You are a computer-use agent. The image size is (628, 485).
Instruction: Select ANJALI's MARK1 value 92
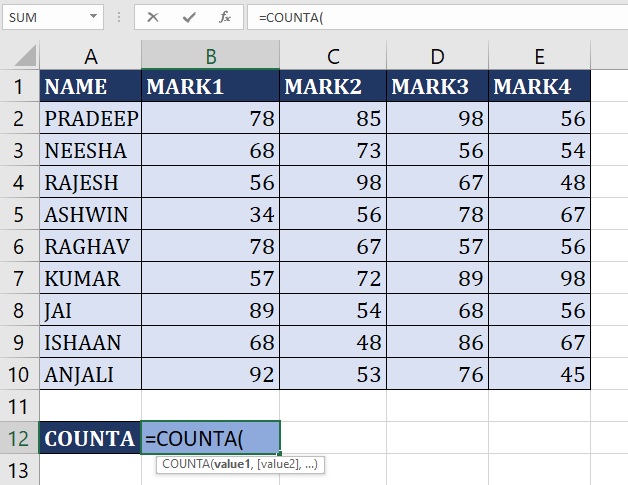click(210, 375)
